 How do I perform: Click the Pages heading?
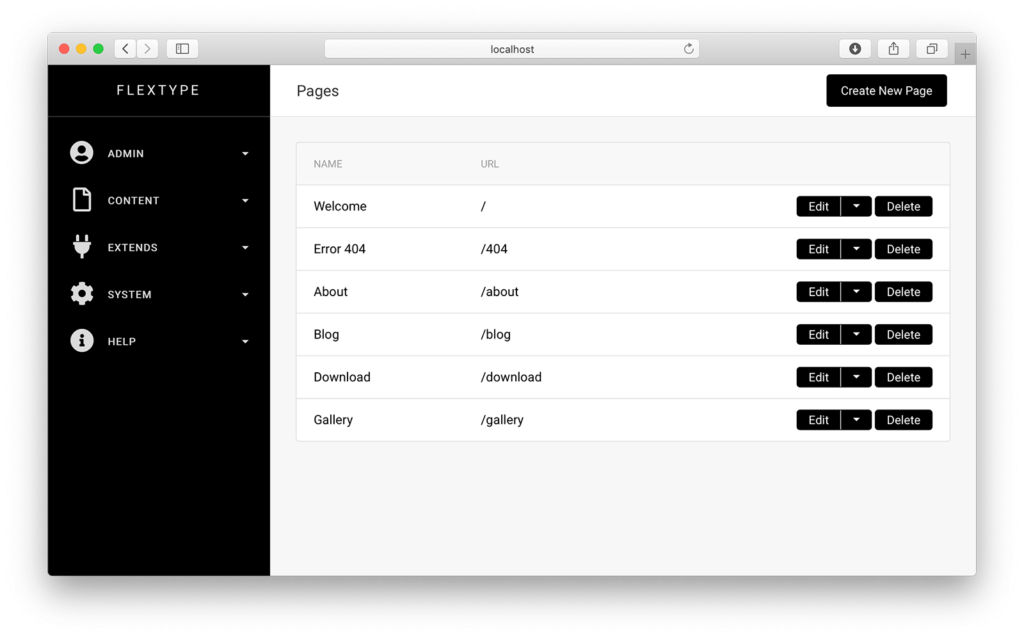click(x=317, y=91)
